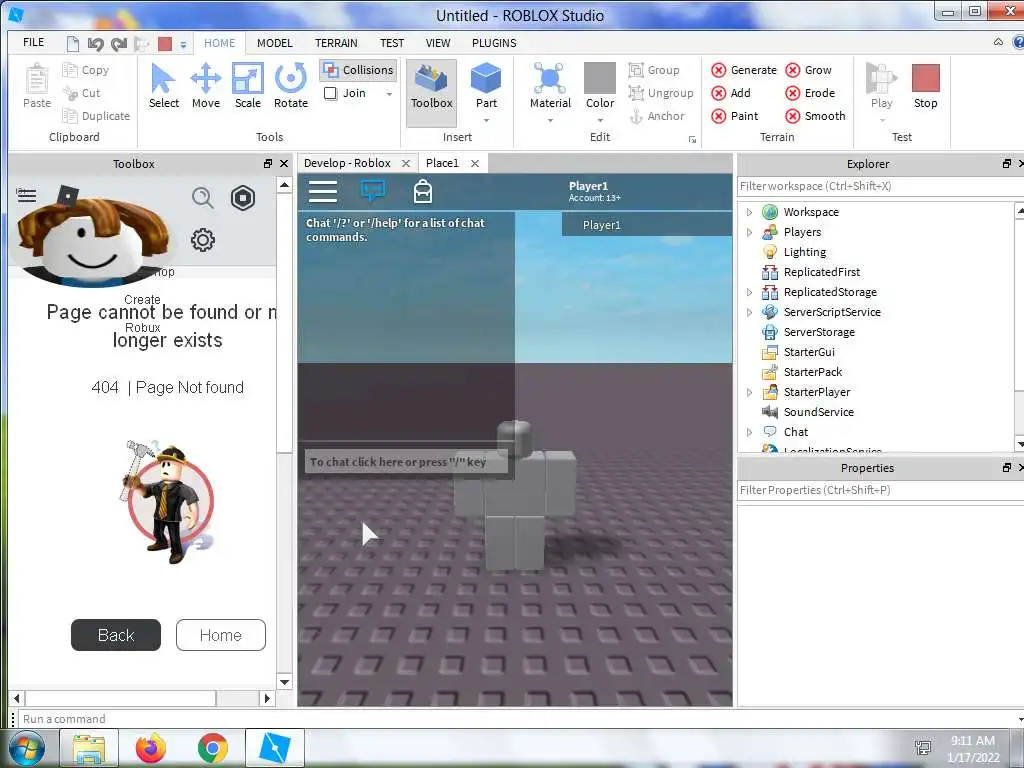The width and height of the screenshot is (1024, 768).
Task: Stop the running test session
Action: click(x=925, y=86)
